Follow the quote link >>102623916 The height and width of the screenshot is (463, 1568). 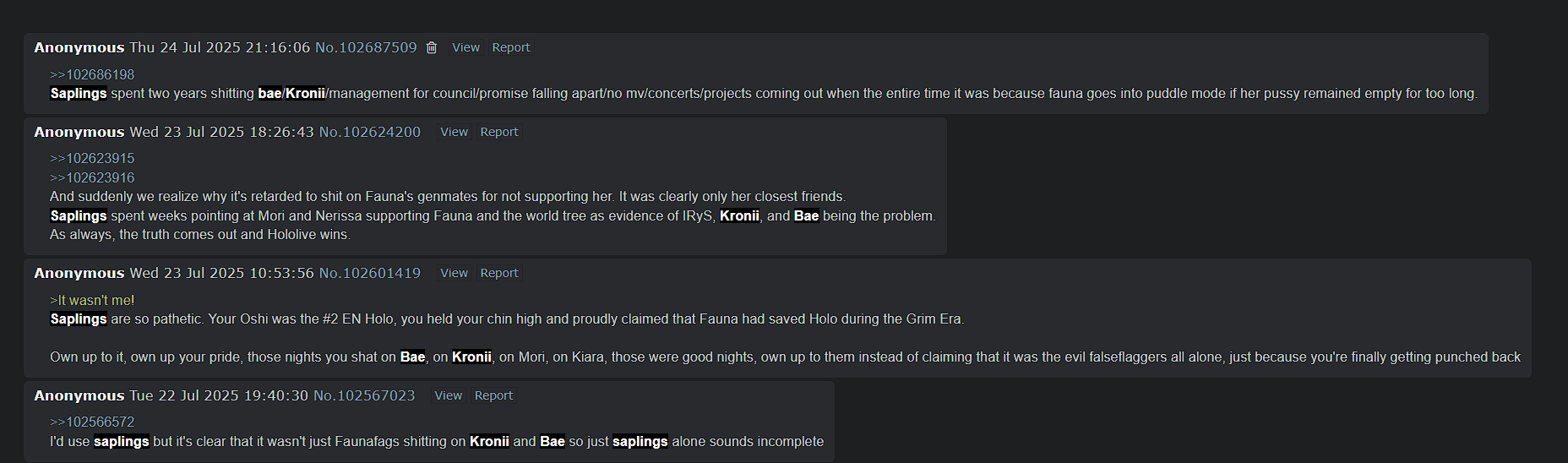coord(92,178)
